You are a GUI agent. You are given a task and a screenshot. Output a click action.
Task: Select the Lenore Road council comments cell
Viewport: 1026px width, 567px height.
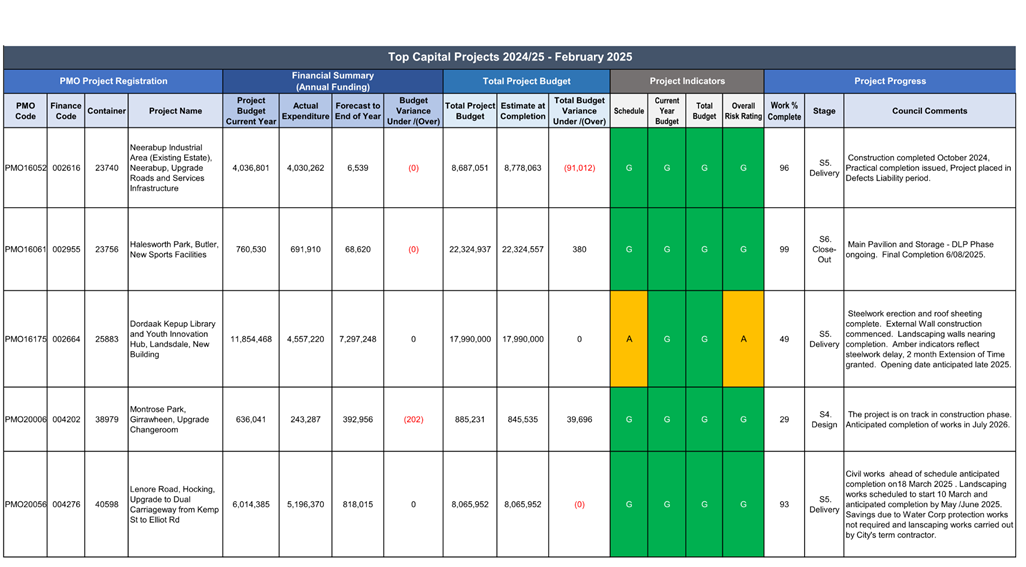pyautogui.click(x=930, y=504)
